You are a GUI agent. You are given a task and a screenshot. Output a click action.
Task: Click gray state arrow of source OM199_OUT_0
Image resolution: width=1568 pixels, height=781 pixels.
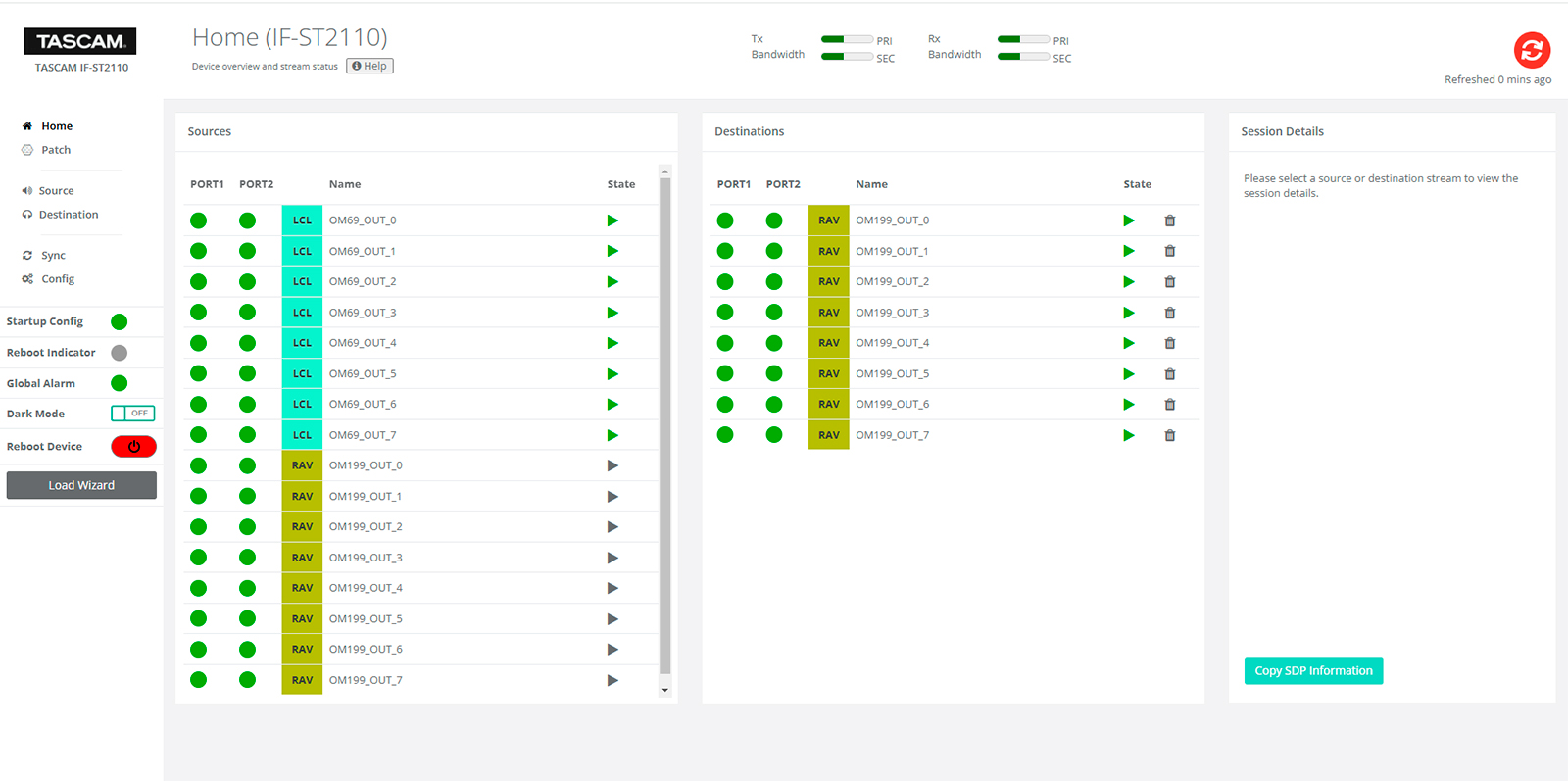(x=612, y=465)
